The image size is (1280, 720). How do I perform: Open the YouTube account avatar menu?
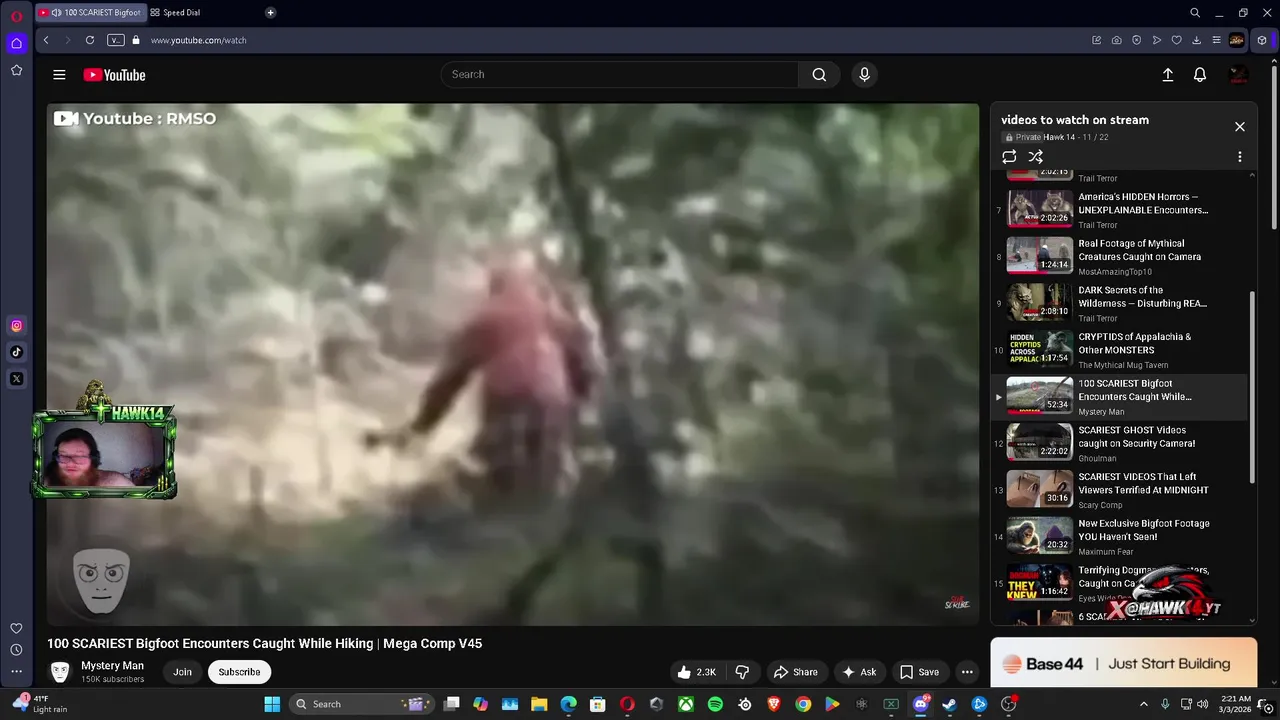click(1238, 75)
